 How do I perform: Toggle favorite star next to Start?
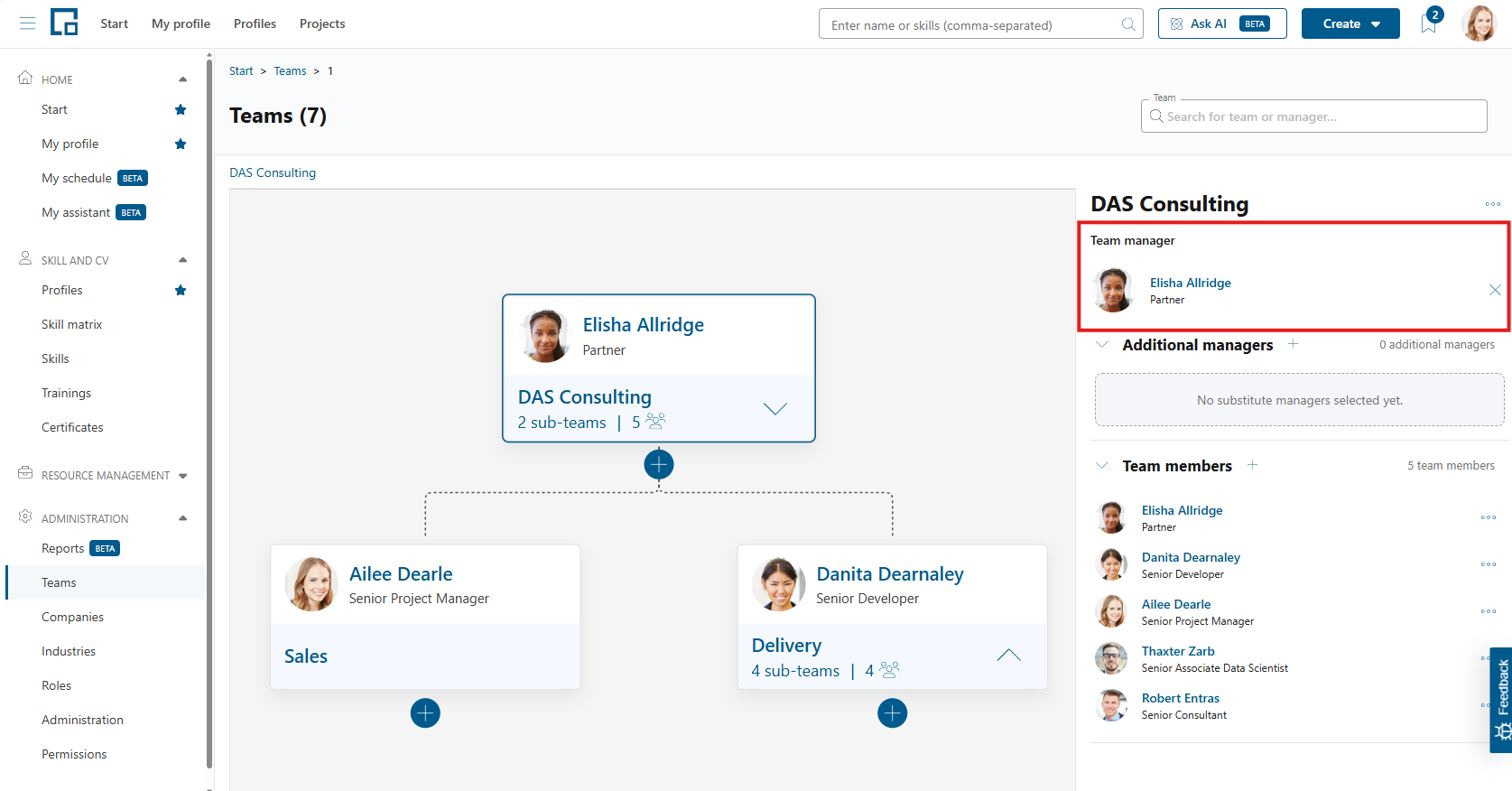coord(181,109)
